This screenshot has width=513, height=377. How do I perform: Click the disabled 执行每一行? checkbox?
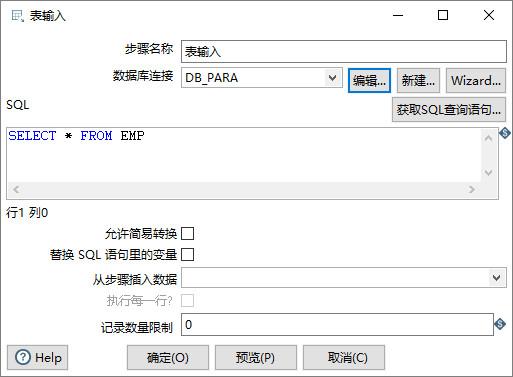[x=187, y=301]
